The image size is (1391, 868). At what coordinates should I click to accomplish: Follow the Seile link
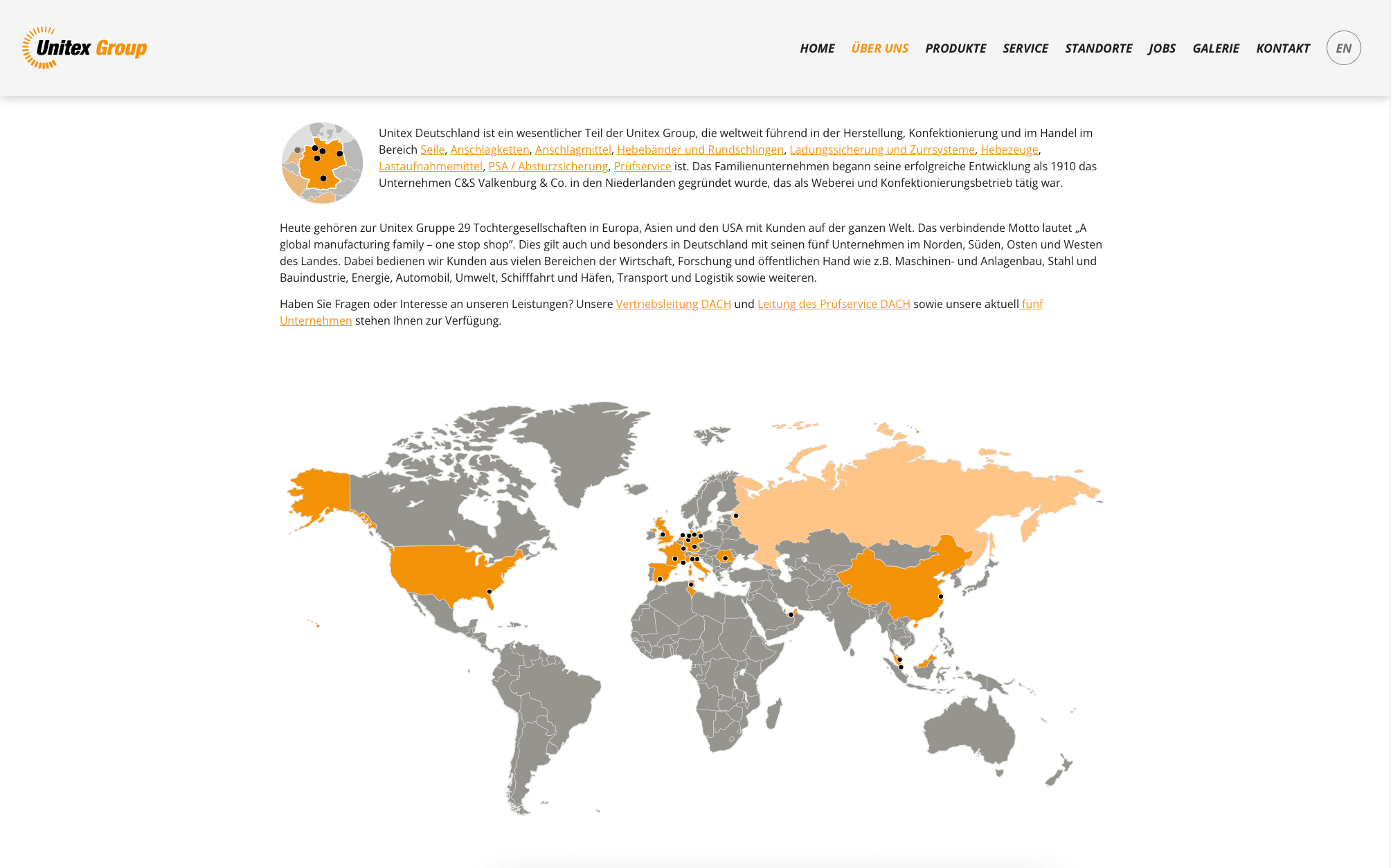432,150
